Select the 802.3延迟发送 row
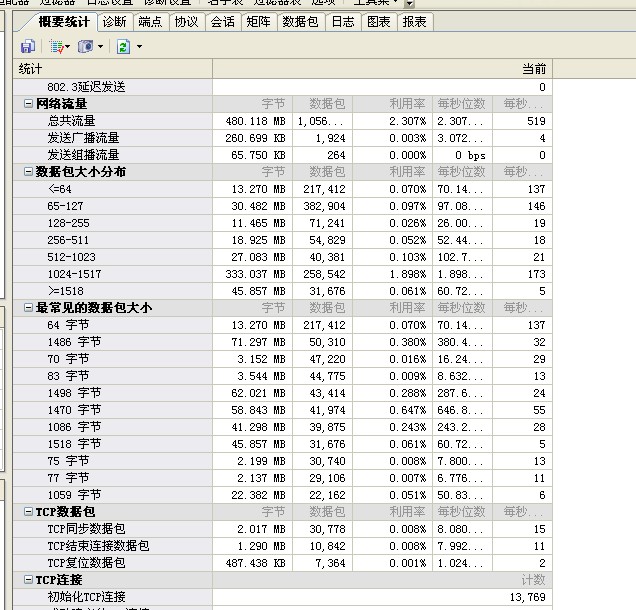The image size is (636, 610). pos(282,87)
